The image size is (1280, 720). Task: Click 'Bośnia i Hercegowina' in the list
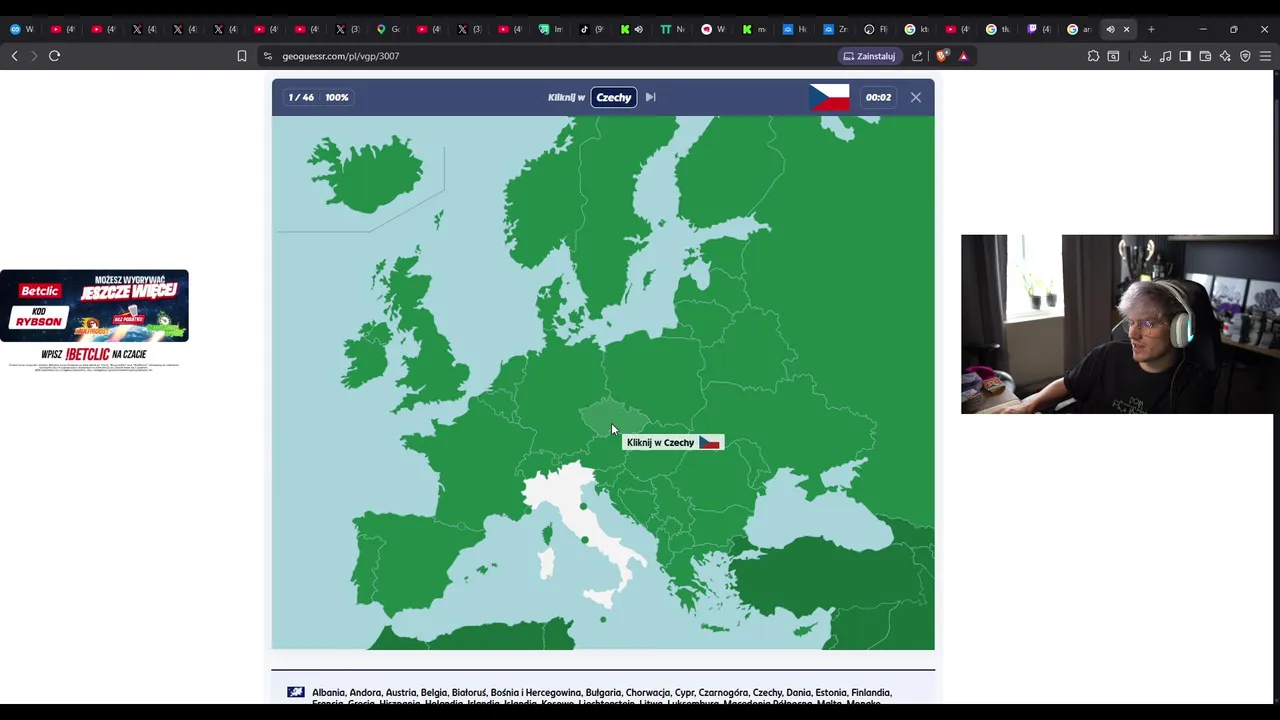(x=536, y=692)
